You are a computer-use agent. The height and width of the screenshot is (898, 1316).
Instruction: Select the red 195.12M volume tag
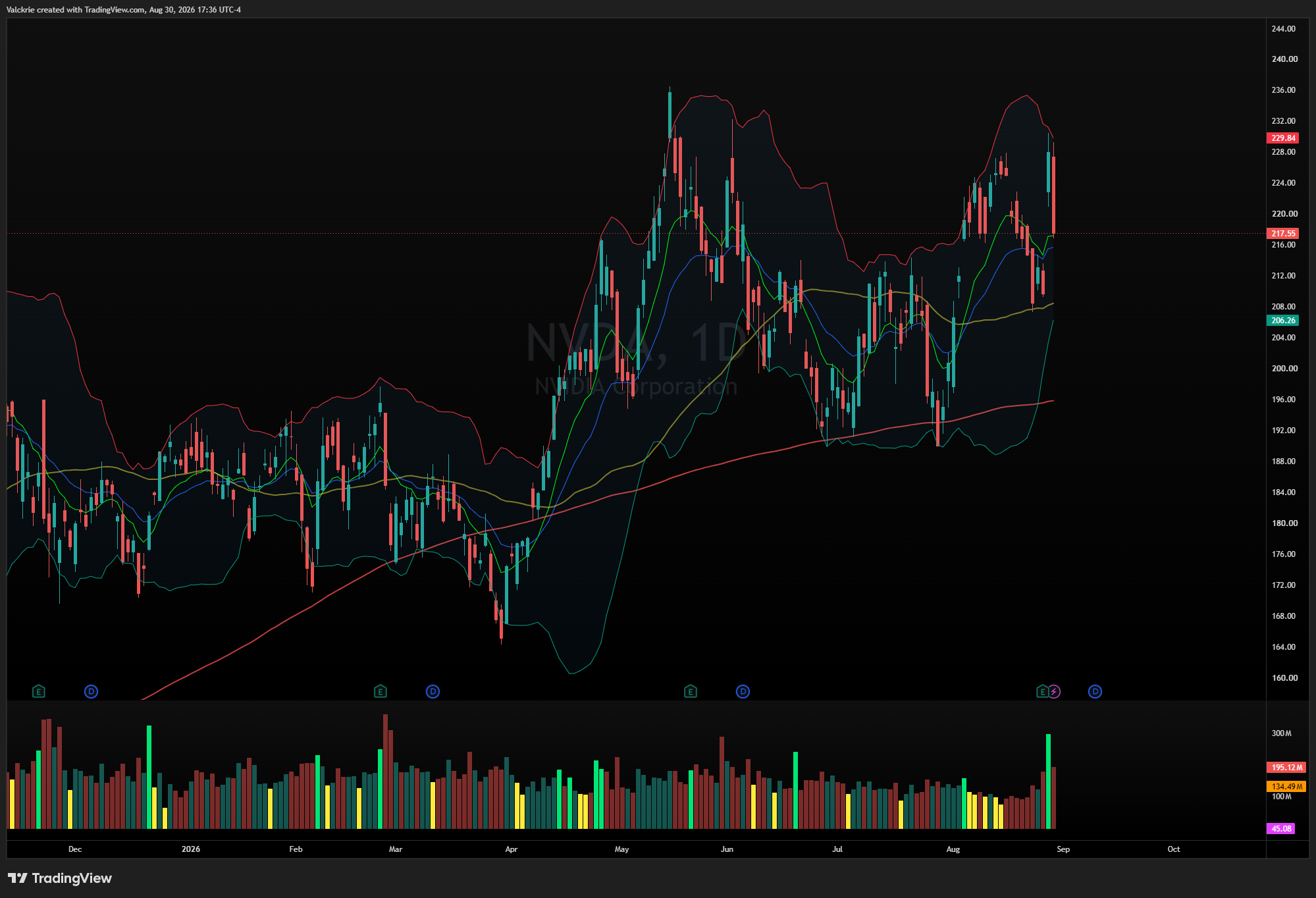pyautogui.click(x=1286, y=768)
